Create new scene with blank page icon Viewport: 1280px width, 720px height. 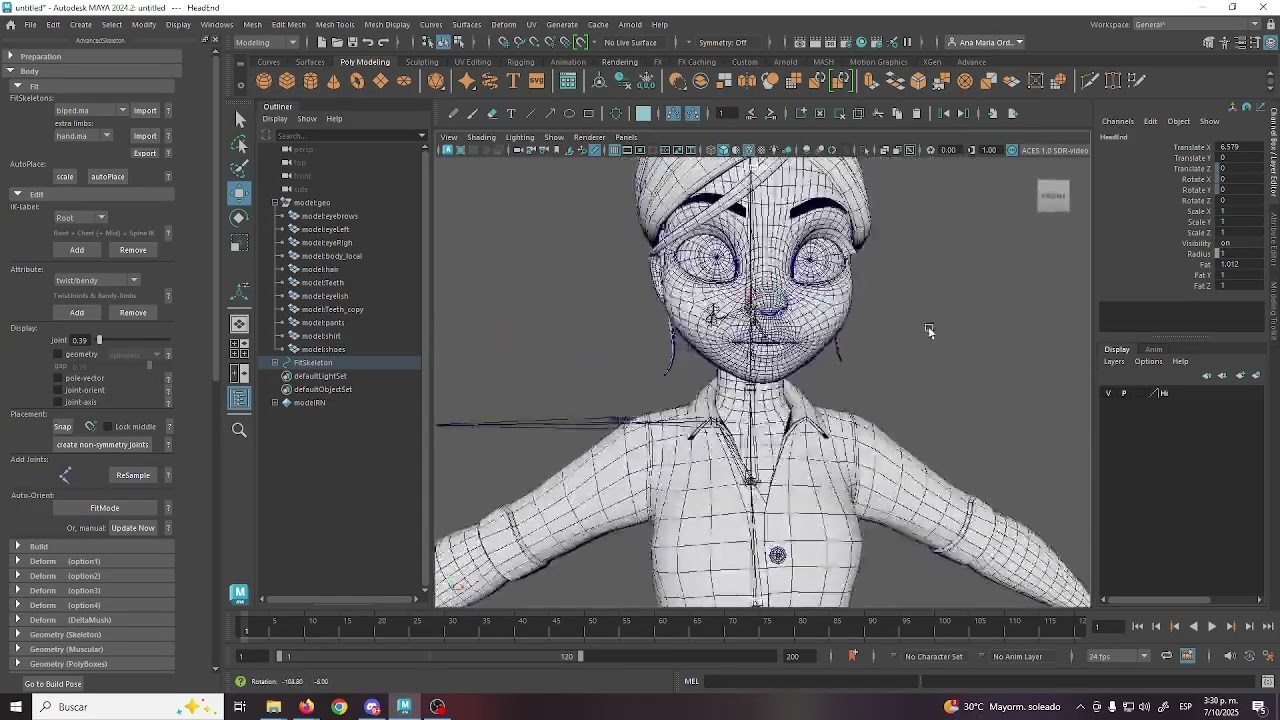[322, 42]
